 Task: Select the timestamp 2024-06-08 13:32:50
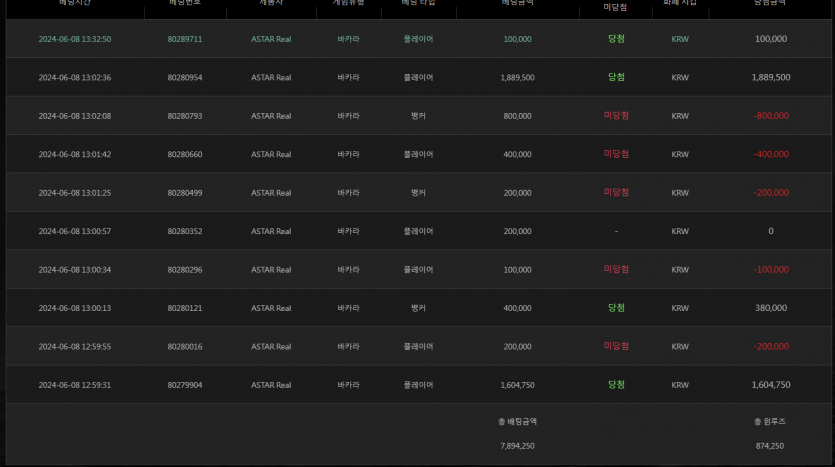point(75,39)
